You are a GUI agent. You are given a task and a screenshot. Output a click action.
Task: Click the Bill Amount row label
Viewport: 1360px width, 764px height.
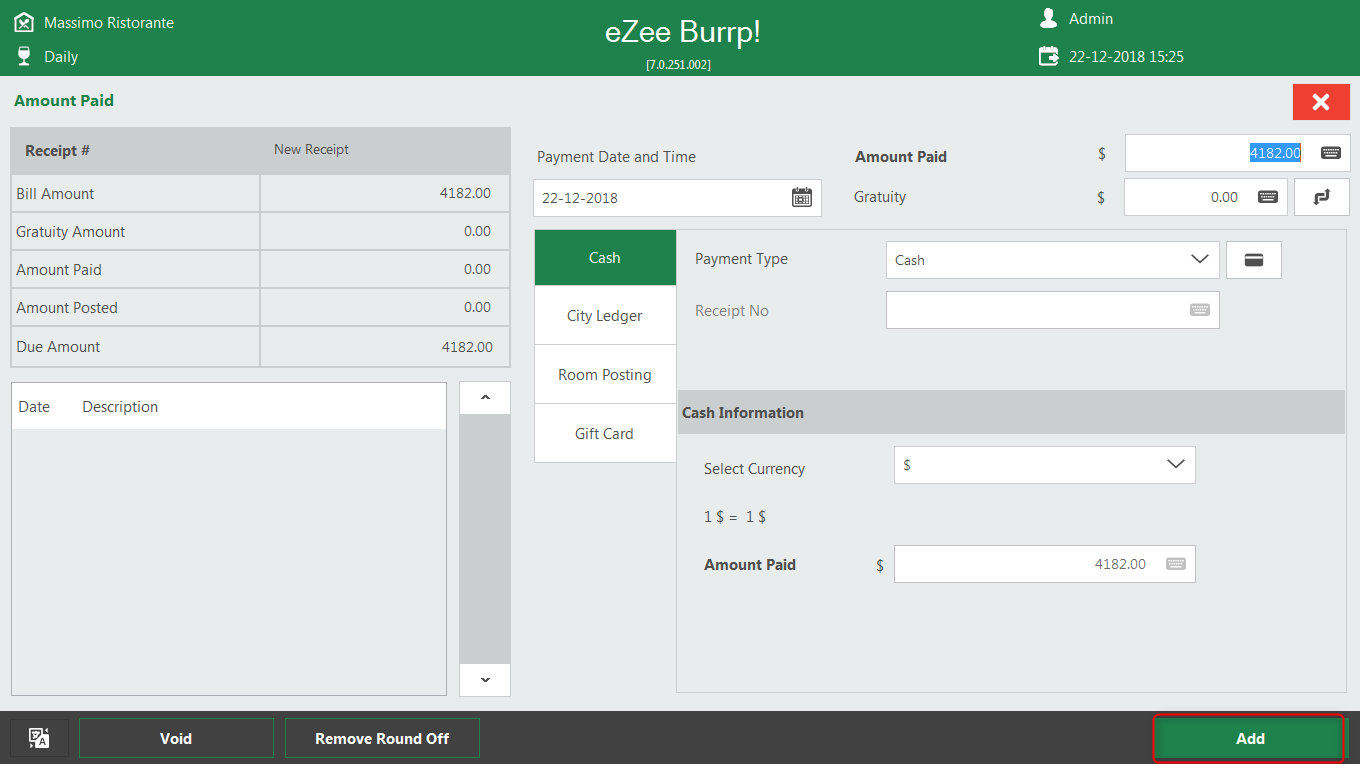pos(55,193)
